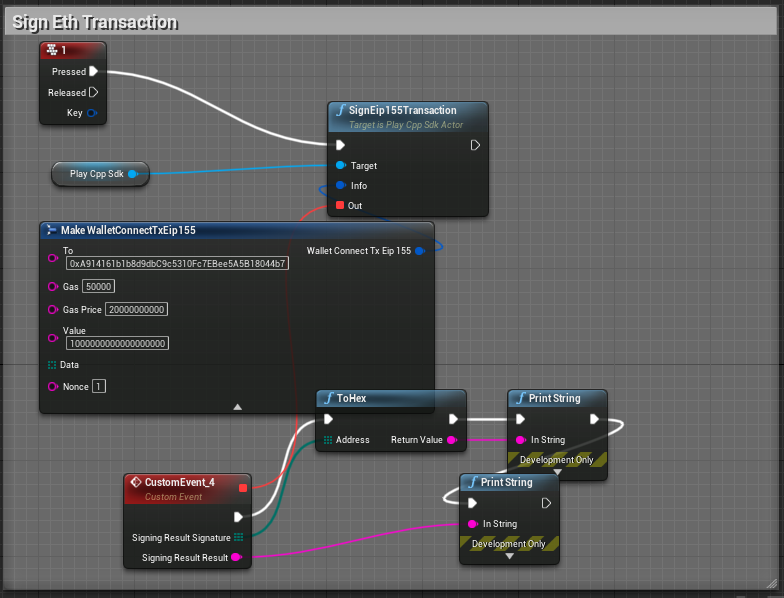784x598 pixels.
Task: Click the Released execution pin on key 1 node
Action: [x=93, y=93]
